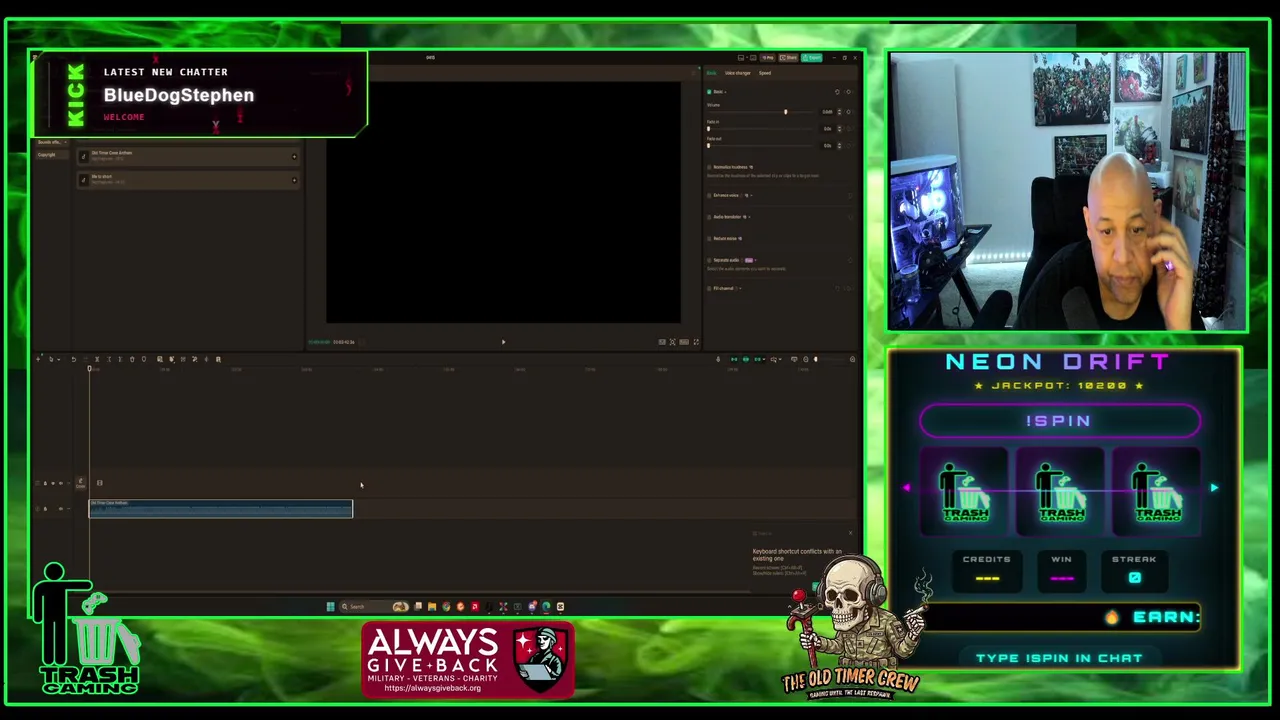
Task: Open the Windows Start menu
Action: [330, 606]
